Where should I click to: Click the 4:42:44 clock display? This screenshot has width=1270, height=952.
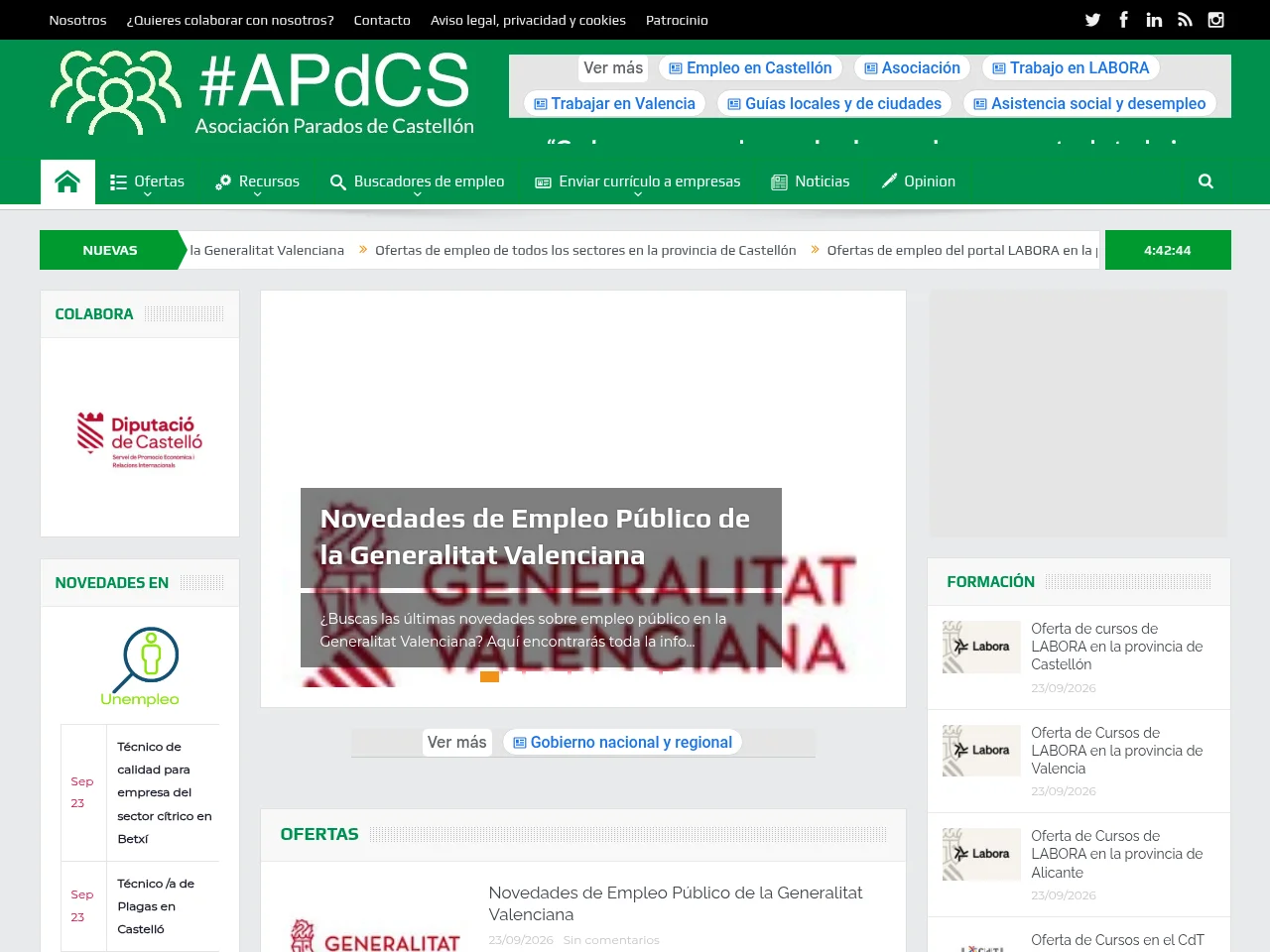tap(1168, 250)
